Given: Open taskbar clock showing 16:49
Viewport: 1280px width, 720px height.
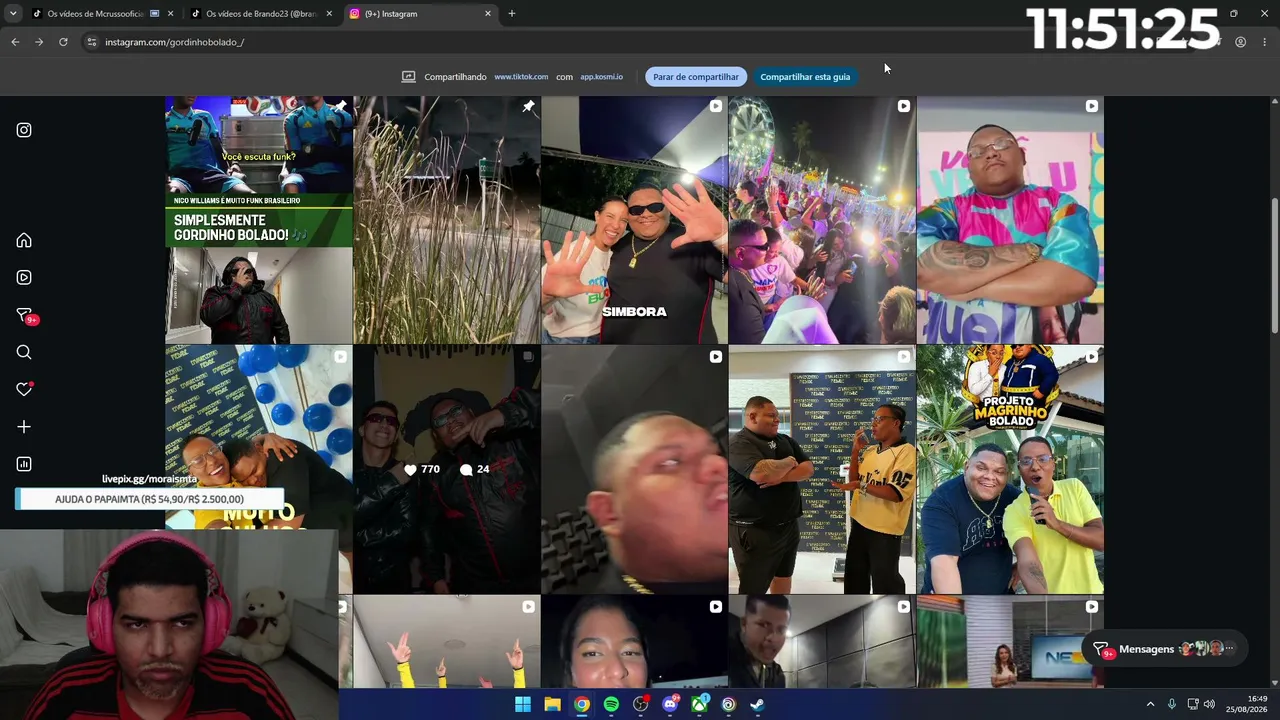Looking at the screenshot, I should pyautogui.click(x=1247, y=704).
